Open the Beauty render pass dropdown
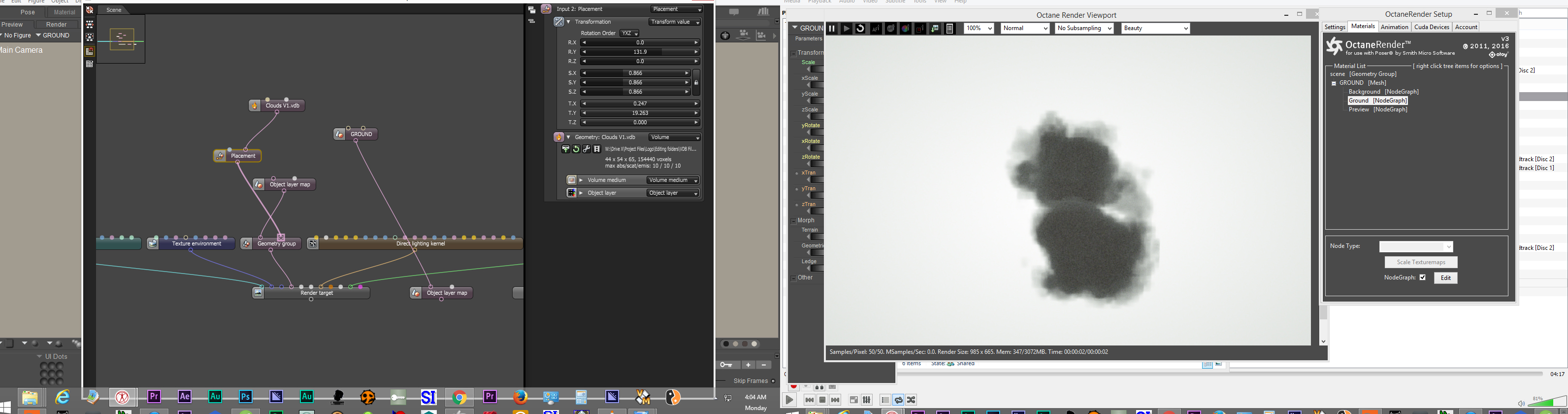The height and width of the screenshot is (414, 1568). click(1155, 29)
